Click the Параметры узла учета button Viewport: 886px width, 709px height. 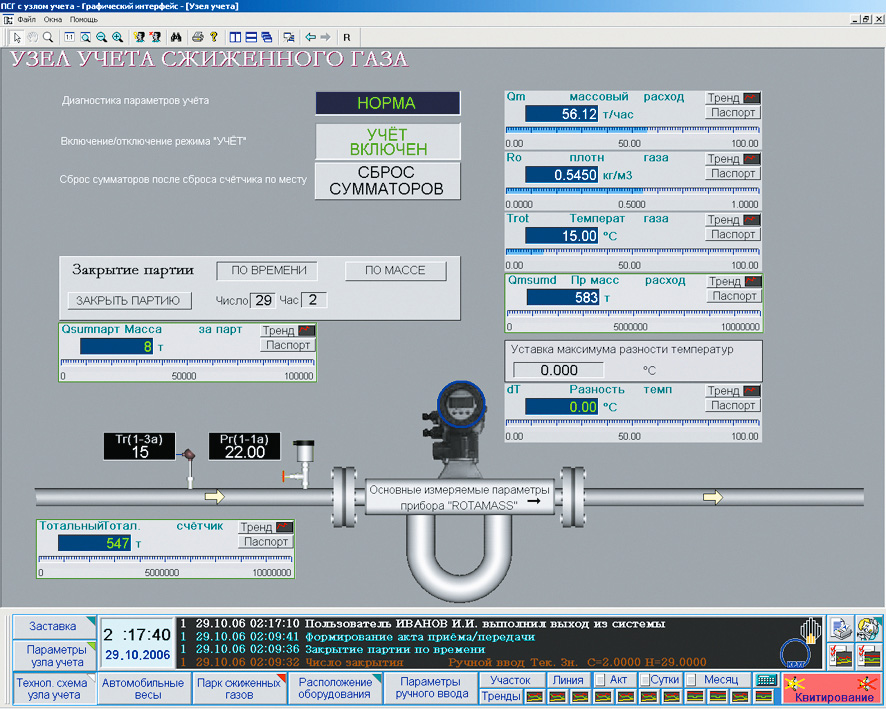56,656
